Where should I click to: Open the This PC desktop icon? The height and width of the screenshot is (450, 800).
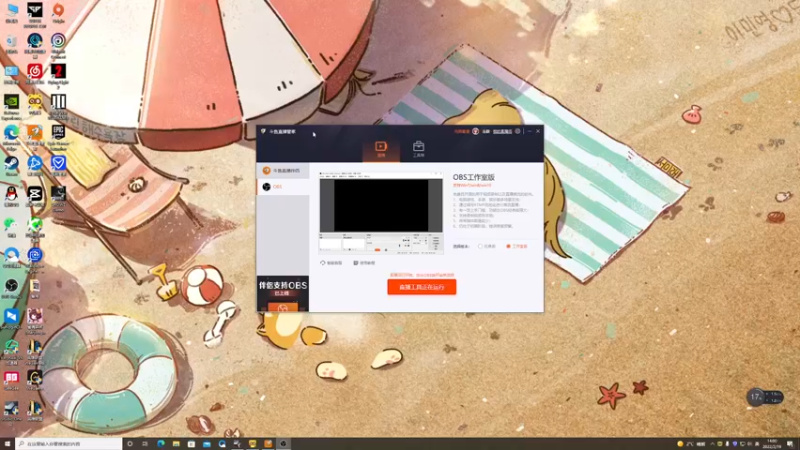tap(11, 13)
